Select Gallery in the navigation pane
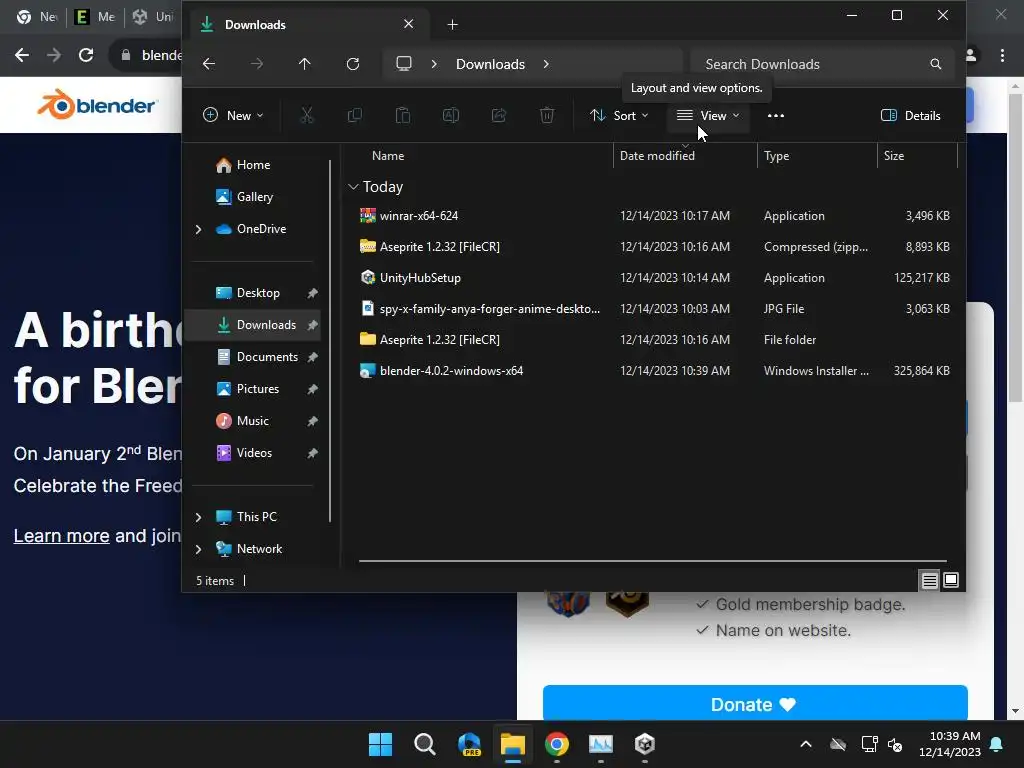Viewport: 1024px width, 768px height. click(x=253, y=197)
